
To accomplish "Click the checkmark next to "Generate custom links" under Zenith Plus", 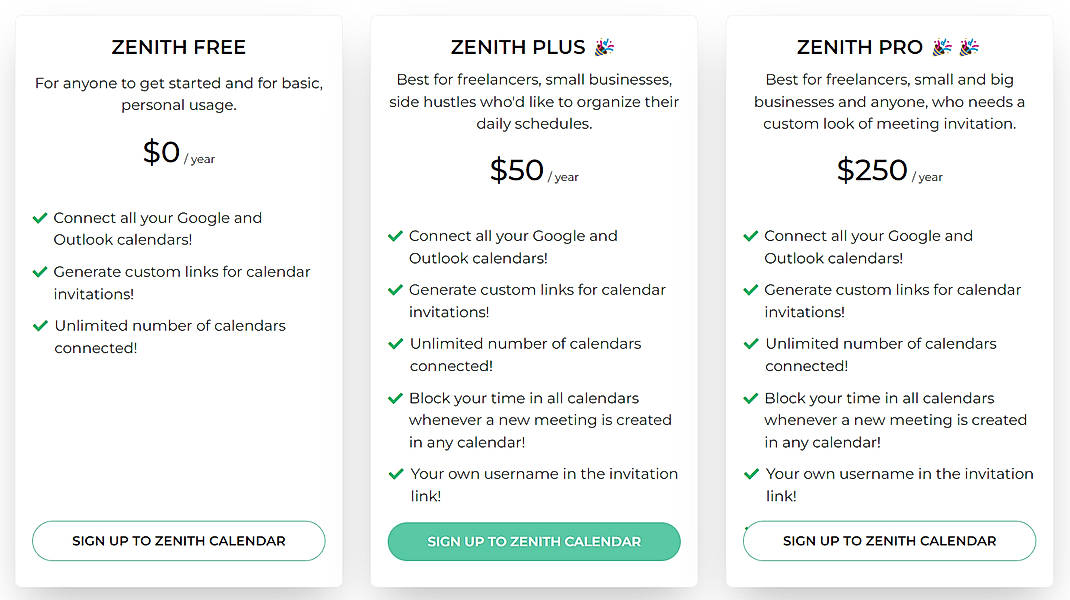I will tap(394, 290).
